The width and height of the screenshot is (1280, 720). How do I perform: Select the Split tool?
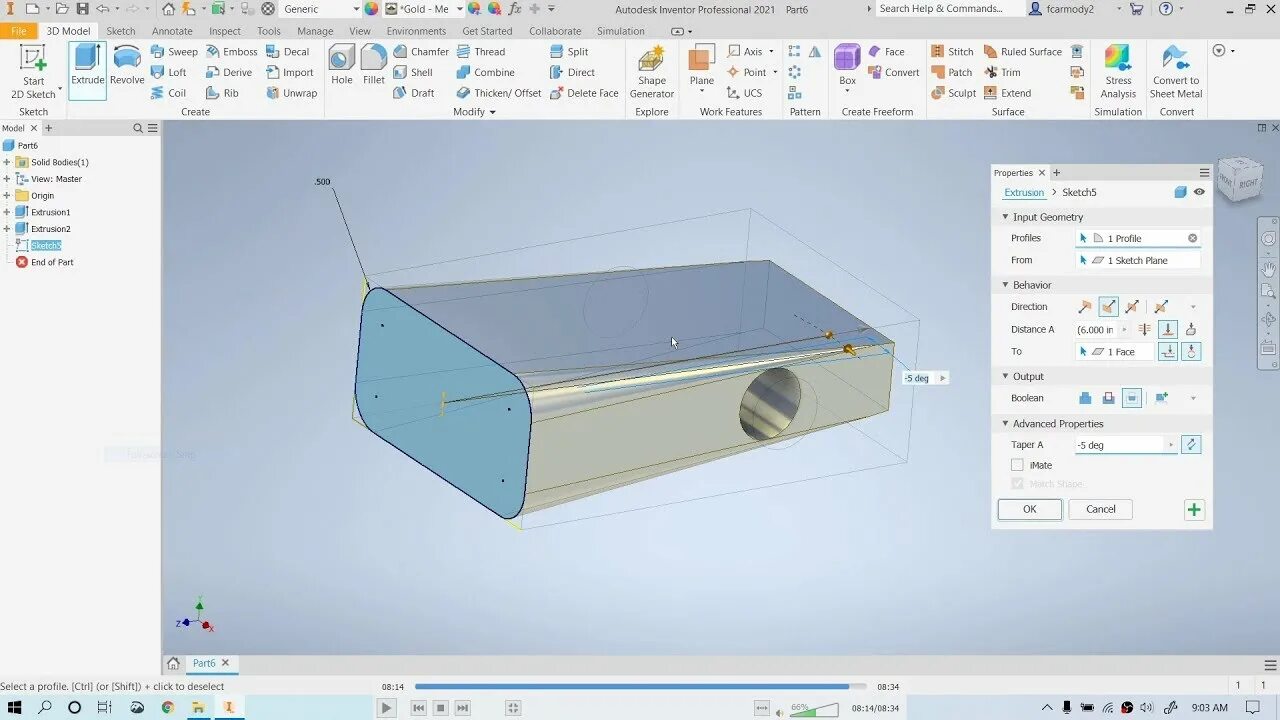click(569, 52)
